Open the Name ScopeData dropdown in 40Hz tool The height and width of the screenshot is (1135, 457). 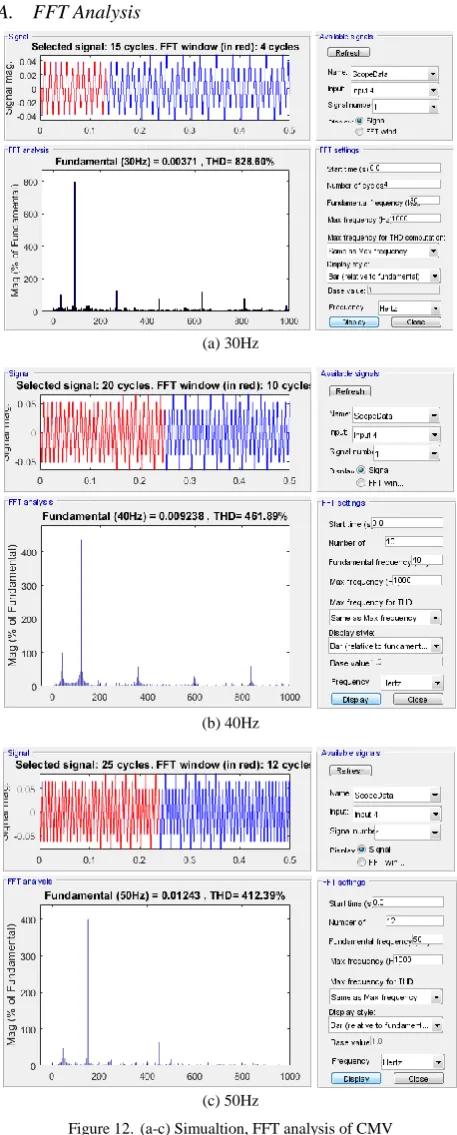[x=395, y=416]
